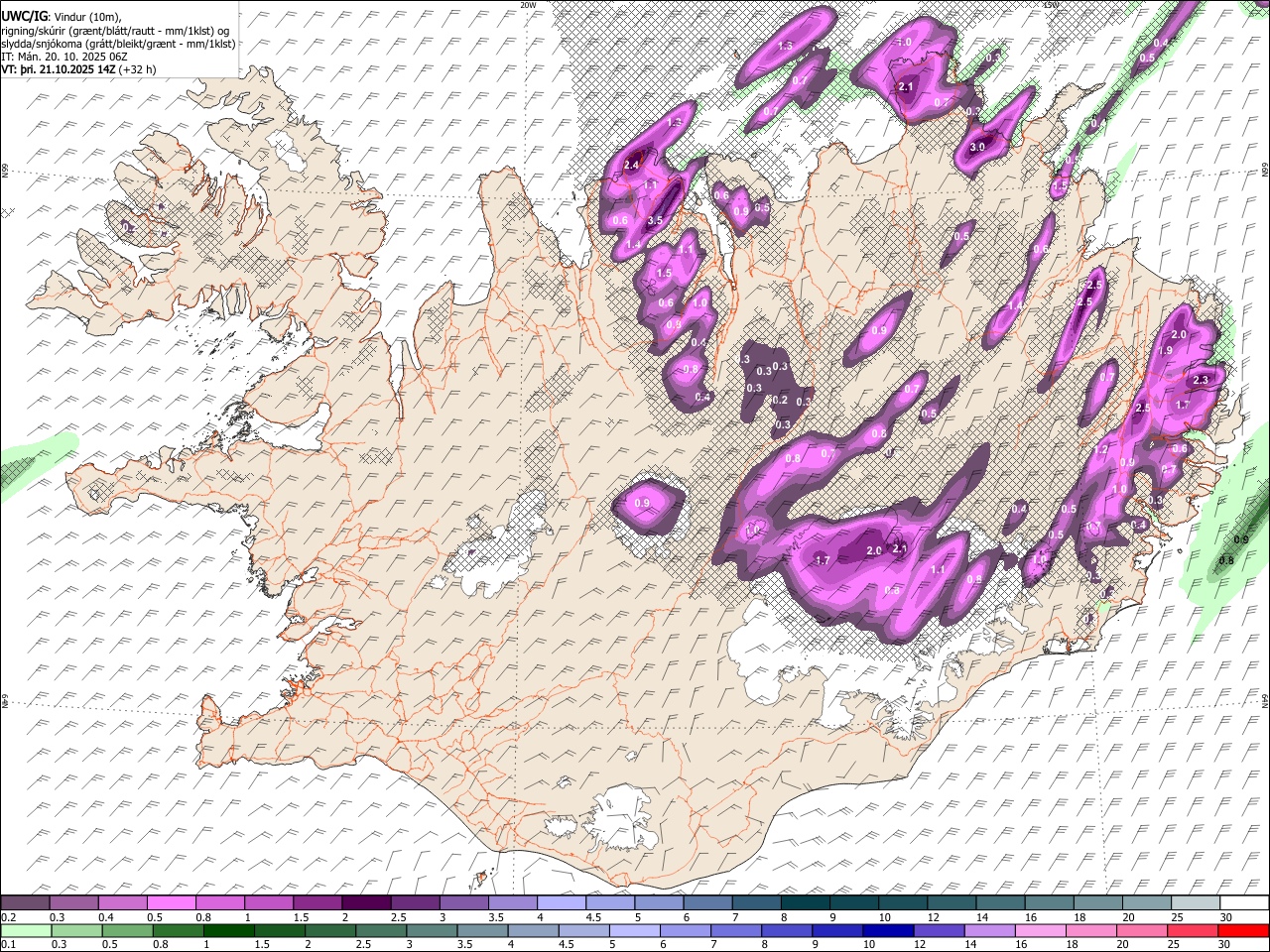Pick the lower legend swatch starting at 4
Screen dimensions: 1270x952
click(533, 930)
